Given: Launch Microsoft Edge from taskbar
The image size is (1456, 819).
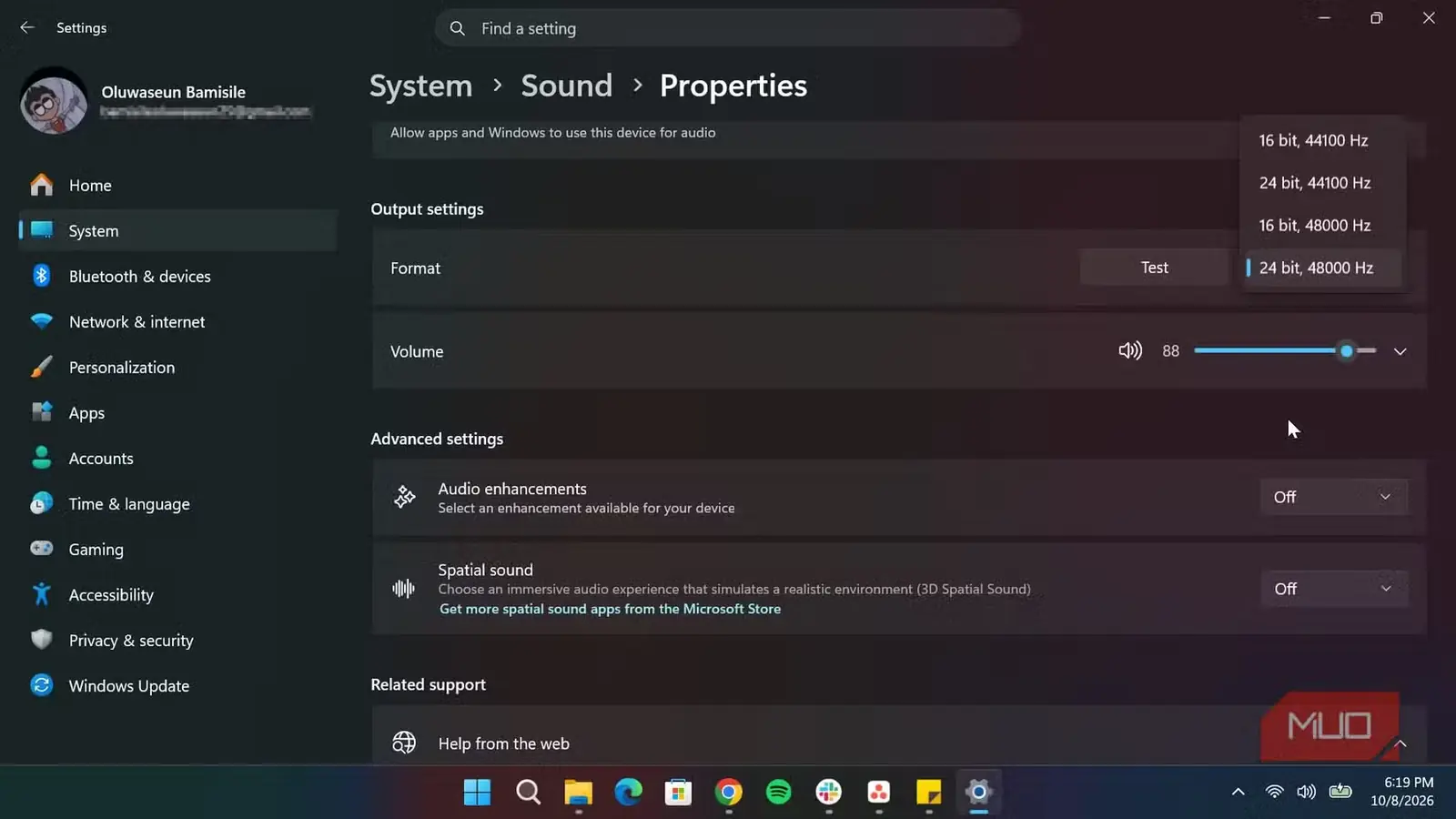Looking at the screenshot, I should pyautogui.click(x=628, y=793).
